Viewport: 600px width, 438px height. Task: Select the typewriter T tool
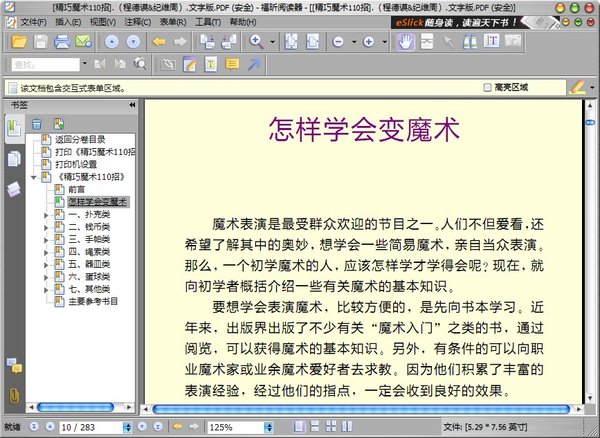coord(210,64)
